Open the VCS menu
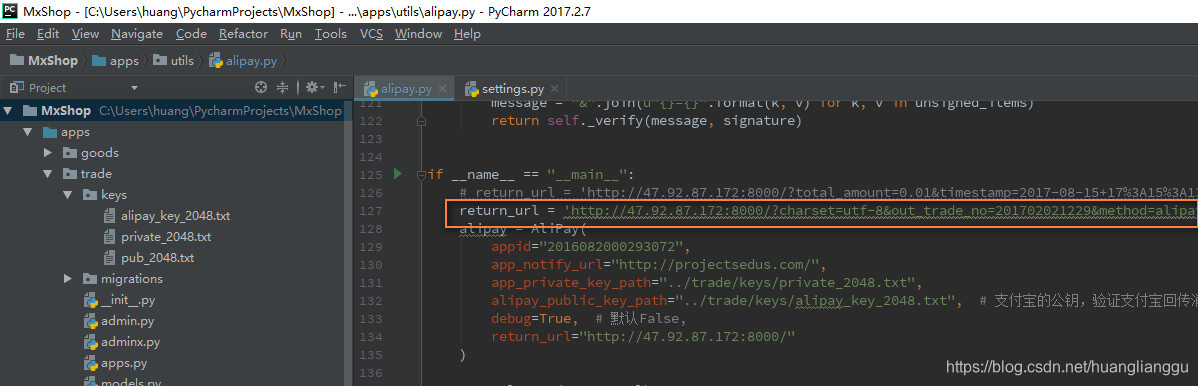The image size is (1198, 386). pyautogui.click(x=371, y=34)
